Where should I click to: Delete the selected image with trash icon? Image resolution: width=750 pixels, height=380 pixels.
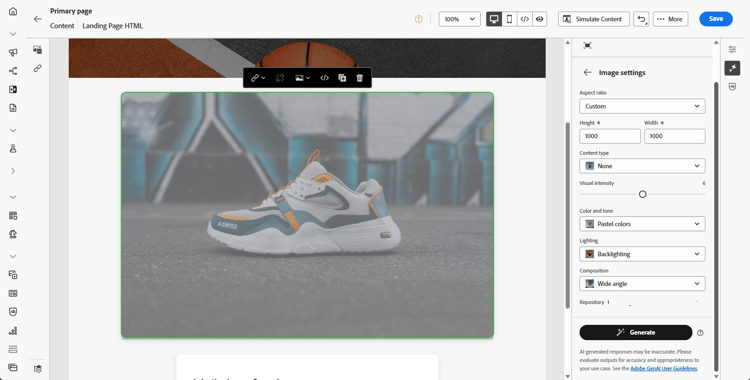(x=360, y=78)
